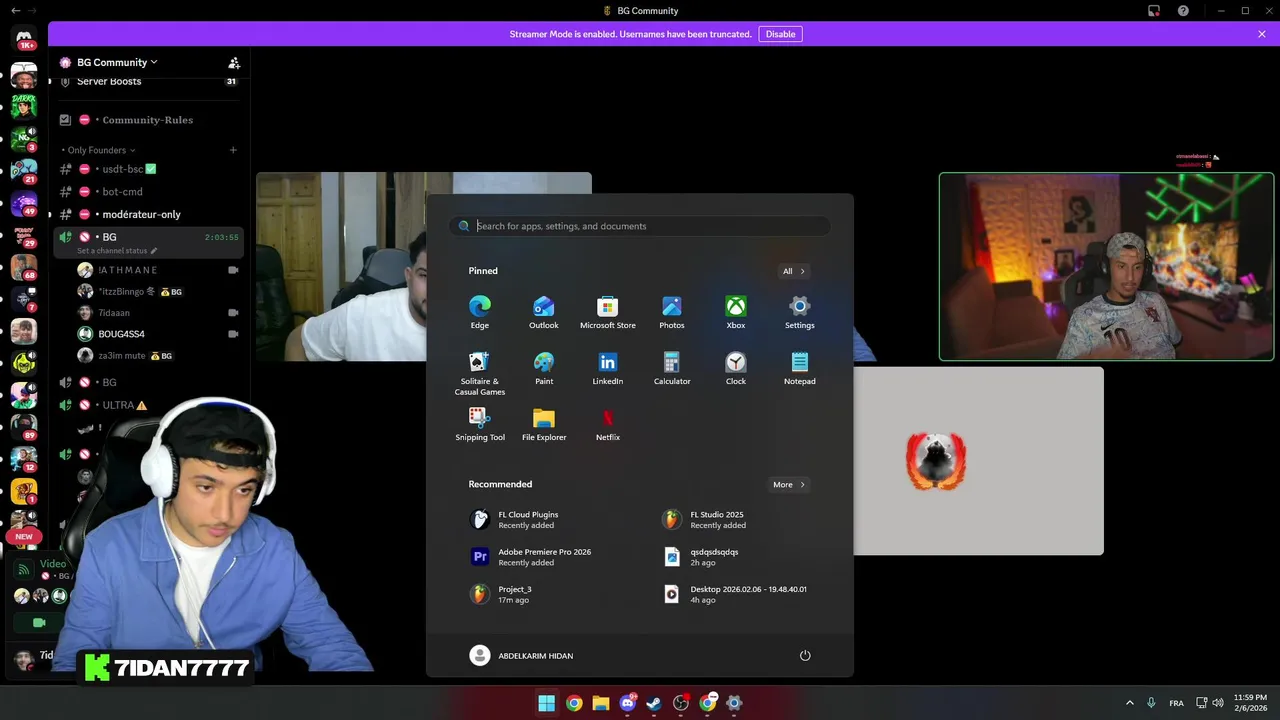Launch the Xbox app

(x=736, y=312)
